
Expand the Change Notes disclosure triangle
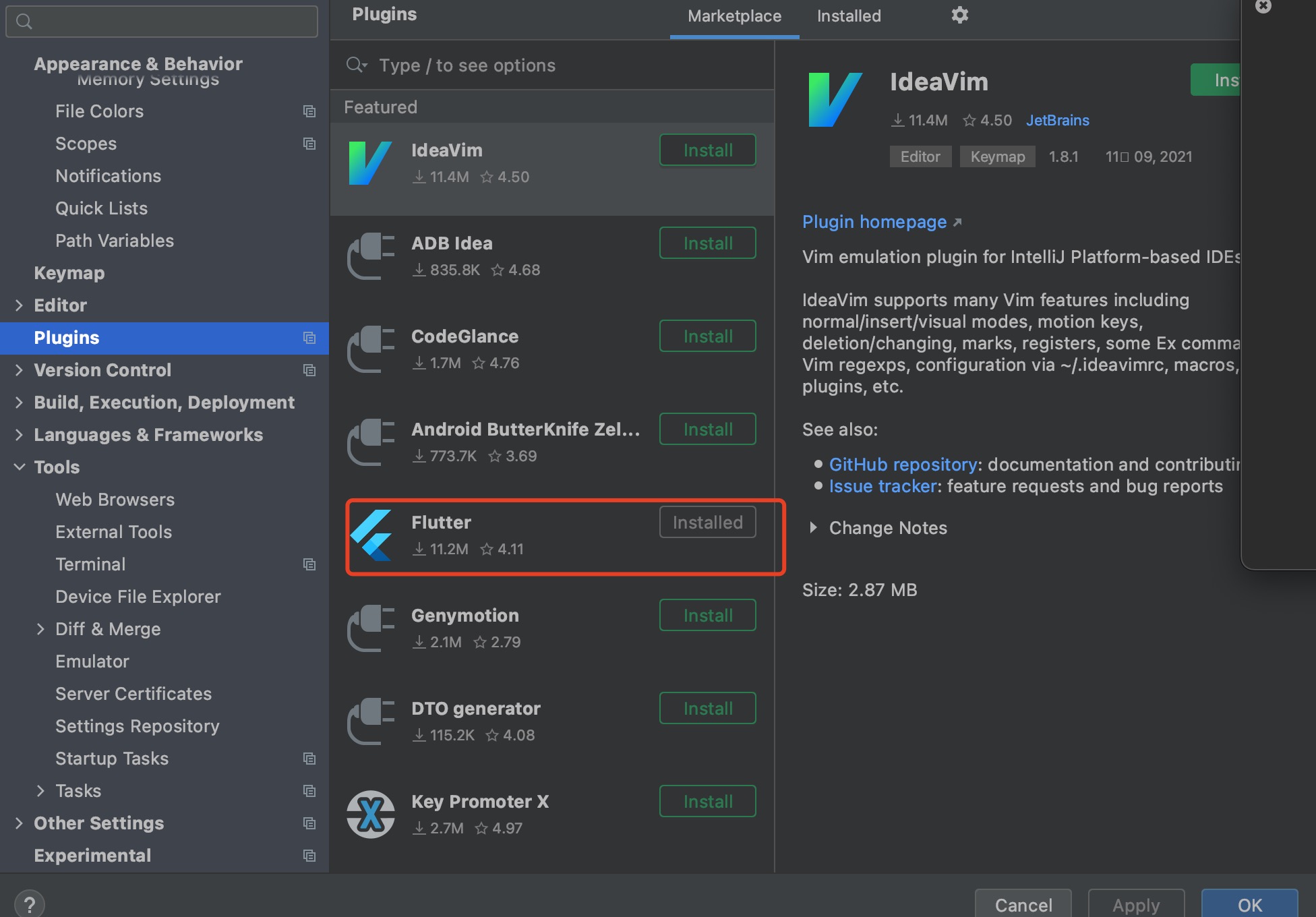[x=813, y=528]
